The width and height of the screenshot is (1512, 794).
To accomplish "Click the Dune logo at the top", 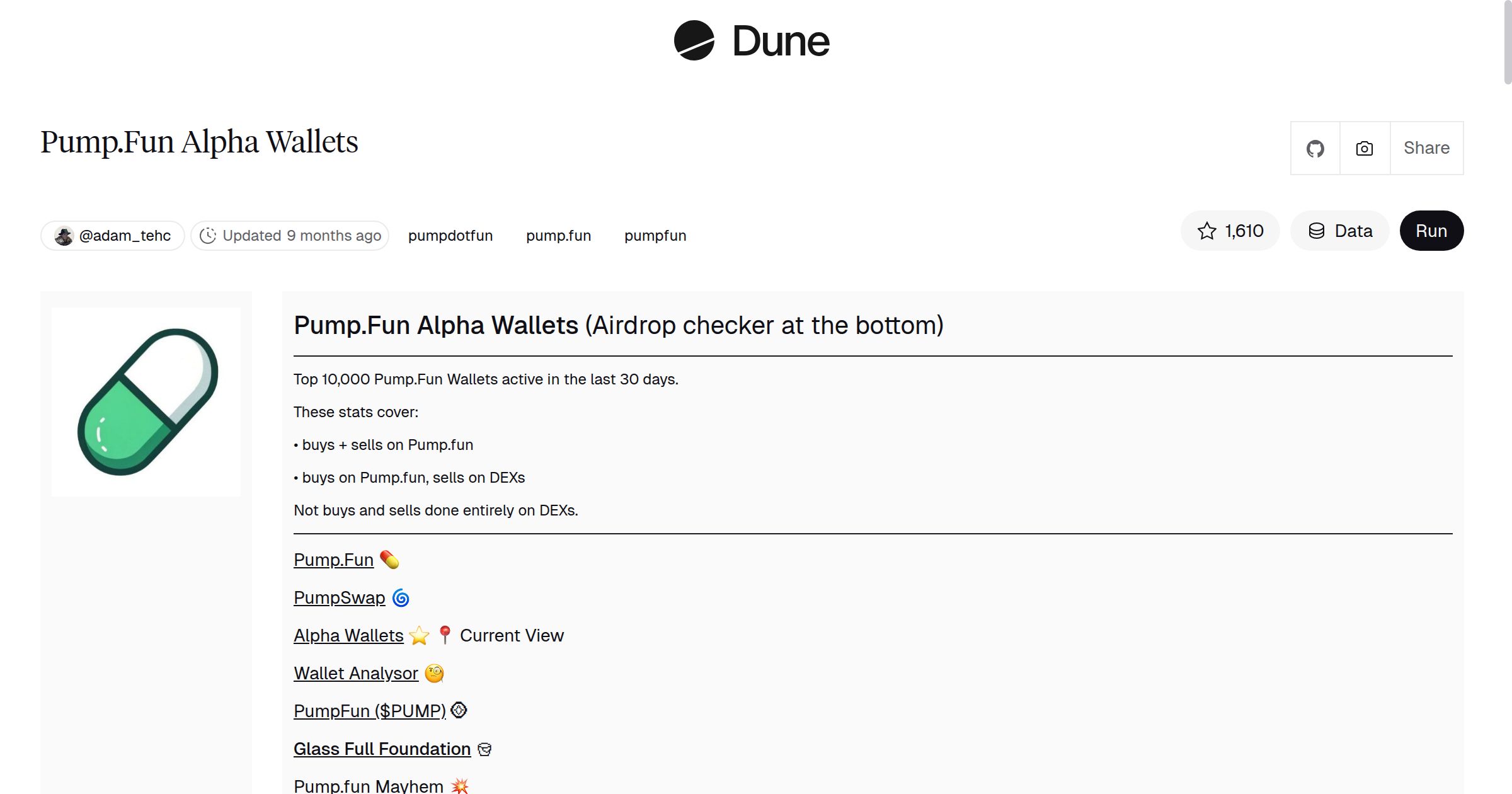I will [x=750, y=41].
